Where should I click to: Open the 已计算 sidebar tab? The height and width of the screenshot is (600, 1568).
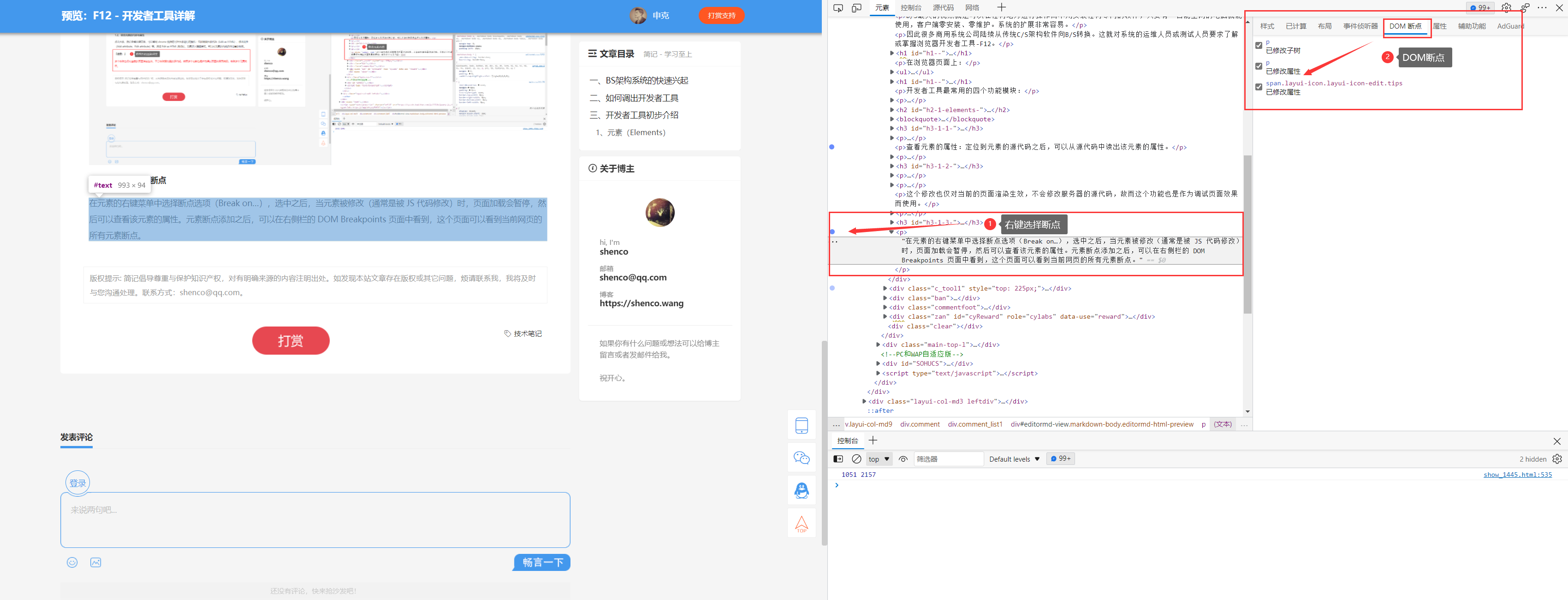point(1296,26)
